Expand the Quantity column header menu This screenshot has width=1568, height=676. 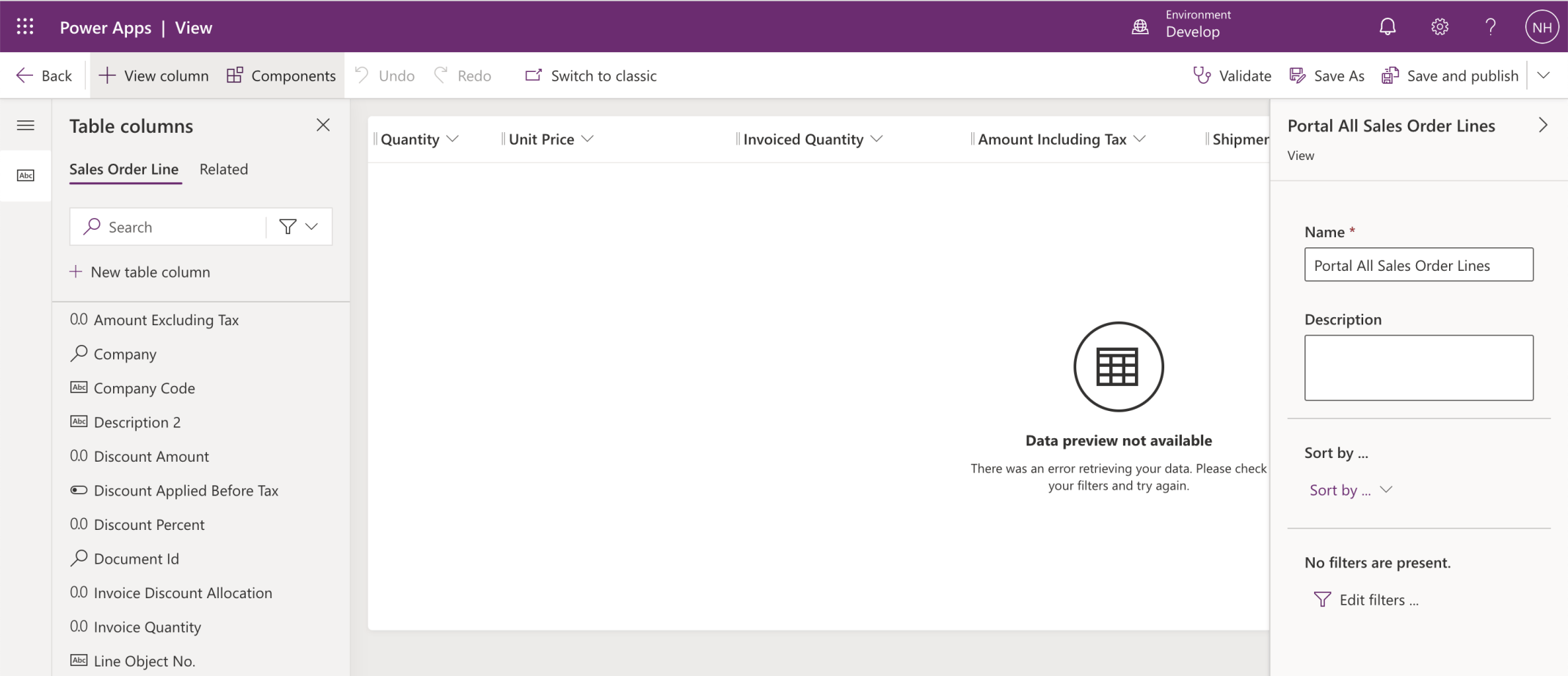coord(452,139)
